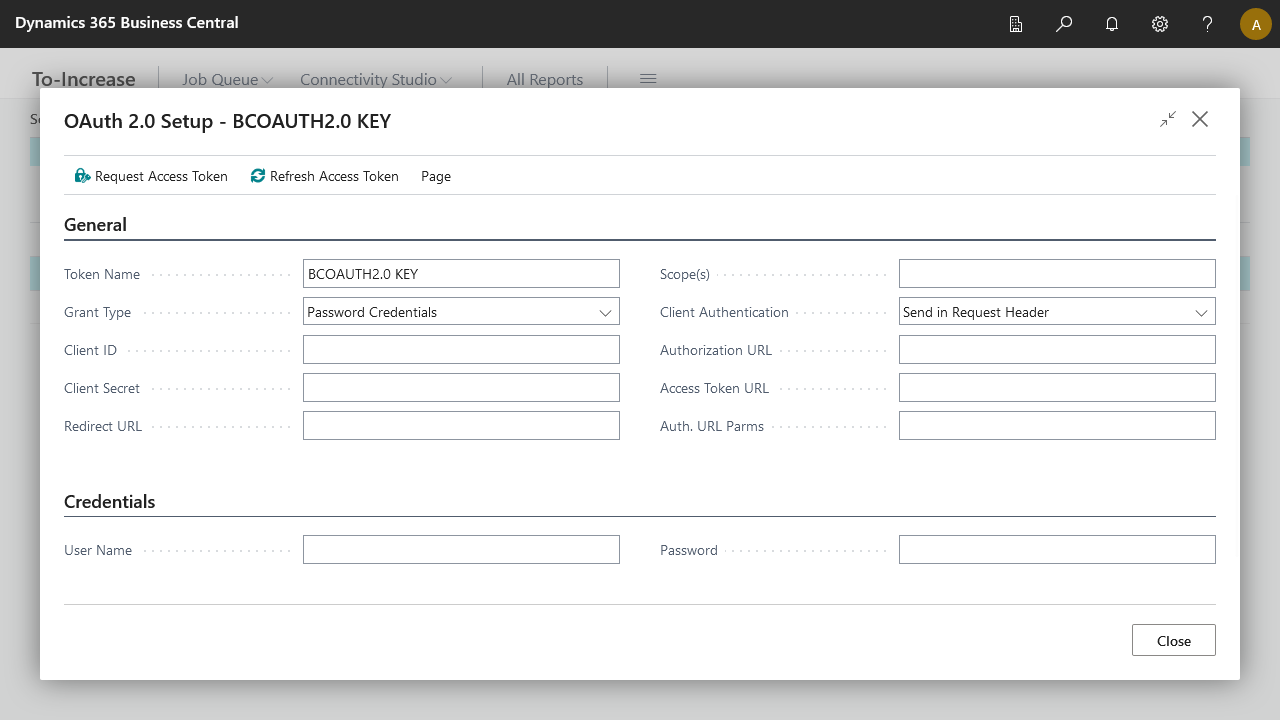Open the Grant Type dropdown
Screen dimensions: 1280x720
pos(461,312)
